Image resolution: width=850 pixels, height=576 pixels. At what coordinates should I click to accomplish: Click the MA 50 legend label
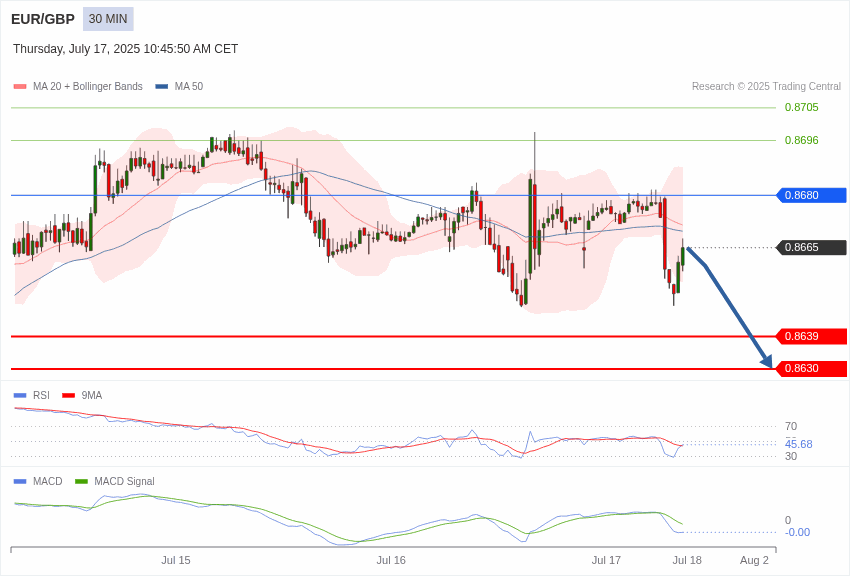(189, 87)
